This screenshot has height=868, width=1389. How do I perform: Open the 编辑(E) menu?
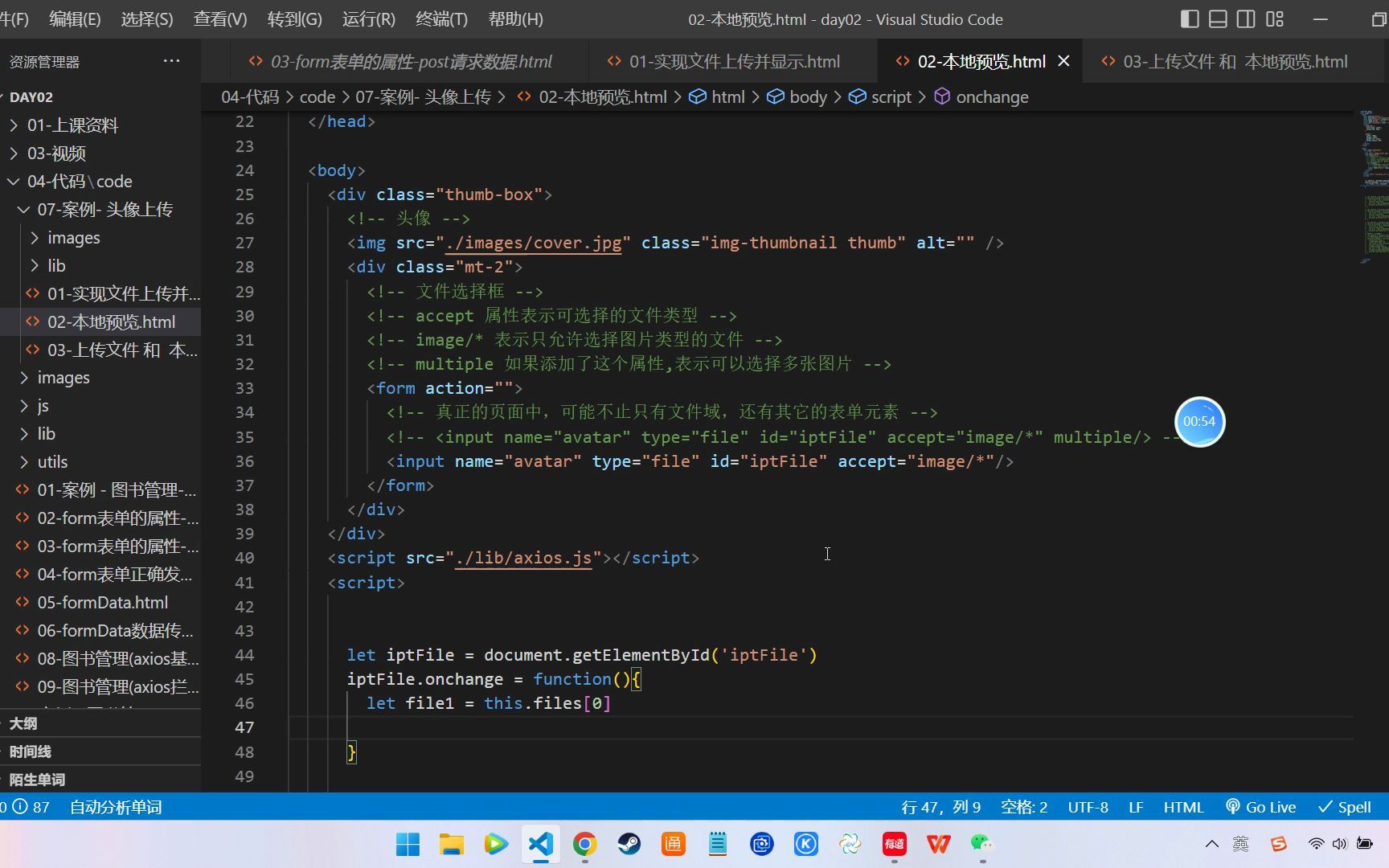pos(75,19)
